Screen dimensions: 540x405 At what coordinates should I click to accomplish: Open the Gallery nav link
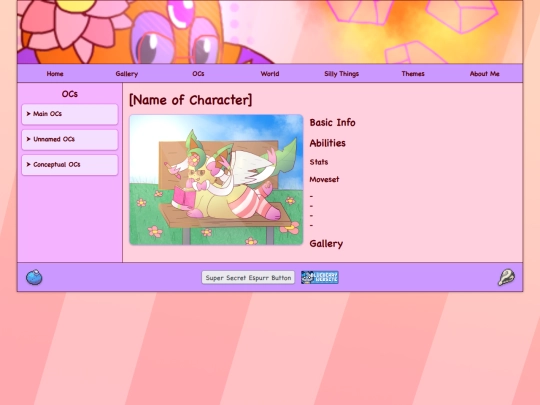[127, 74]
